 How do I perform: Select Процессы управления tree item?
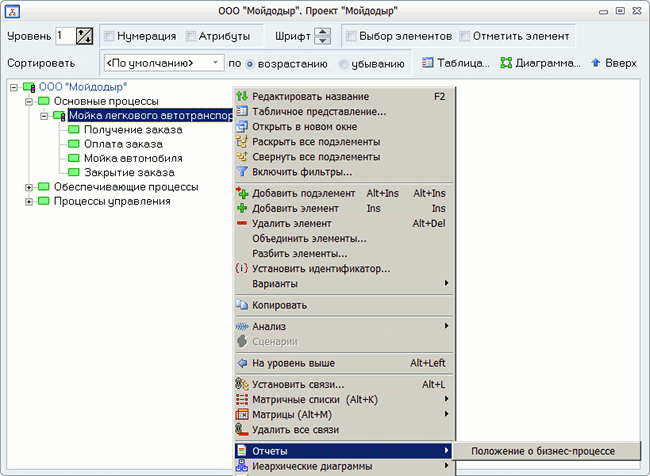coord(112,201)
